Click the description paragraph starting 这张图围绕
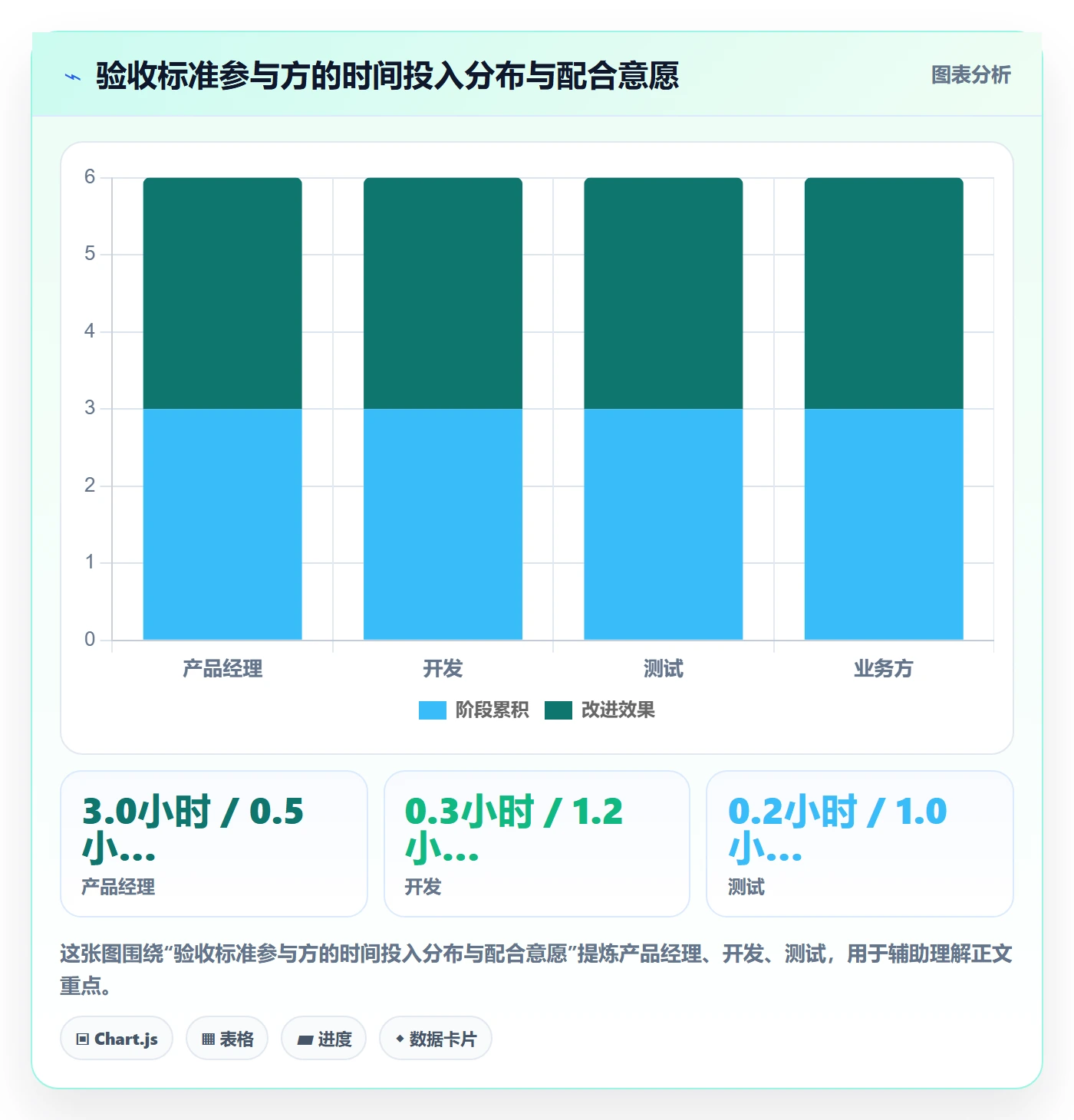 536,970
